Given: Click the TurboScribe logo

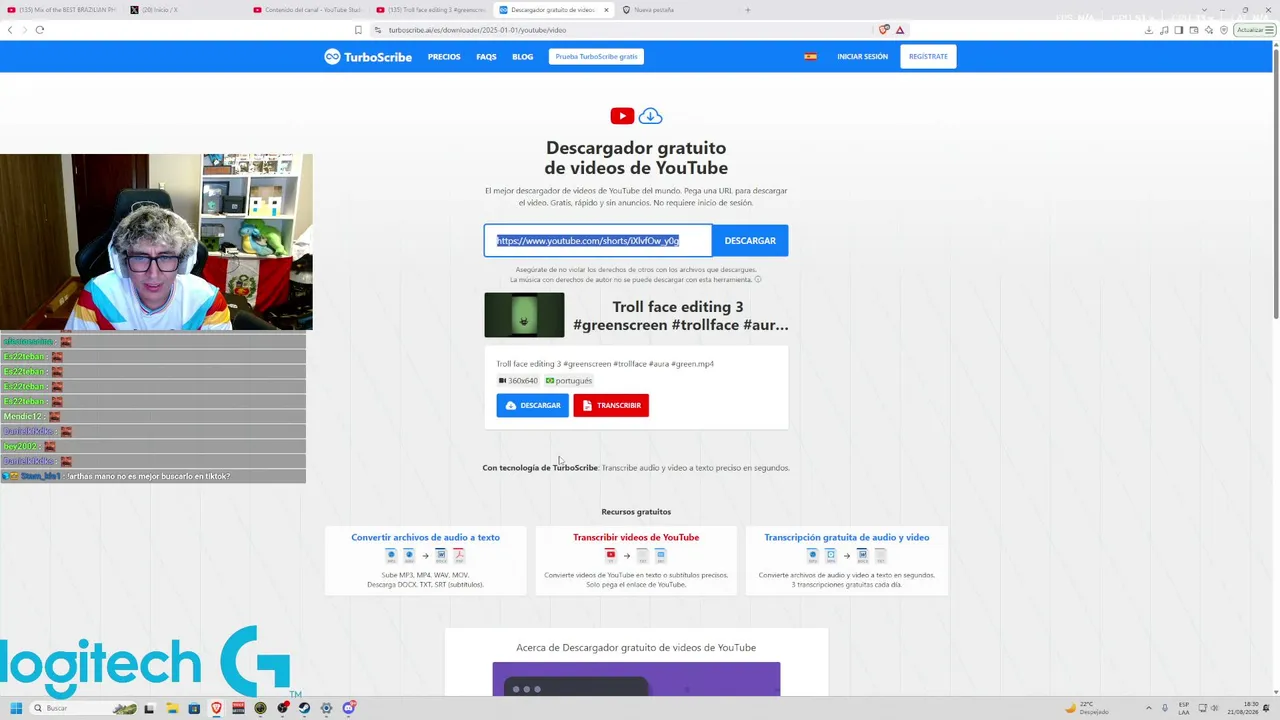Looking at the screenshot, I should [x=368, y=57].
